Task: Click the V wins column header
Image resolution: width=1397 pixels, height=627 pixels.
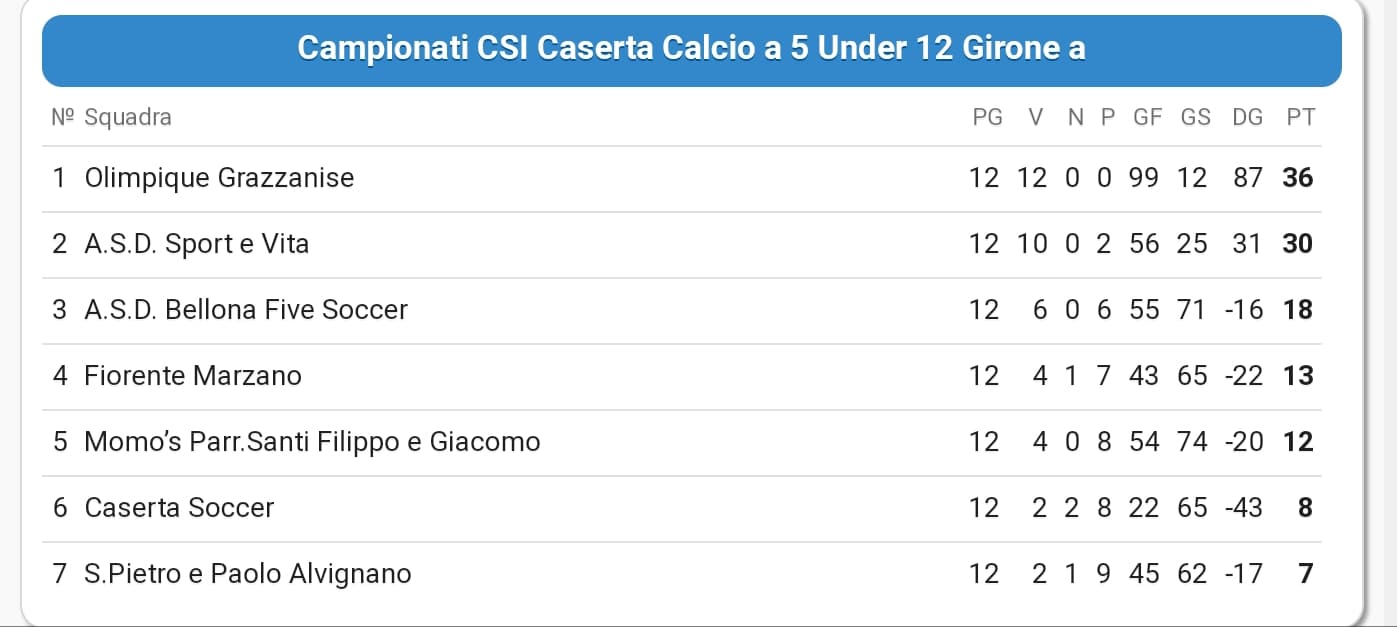Action: click(x=1036, y=117)
